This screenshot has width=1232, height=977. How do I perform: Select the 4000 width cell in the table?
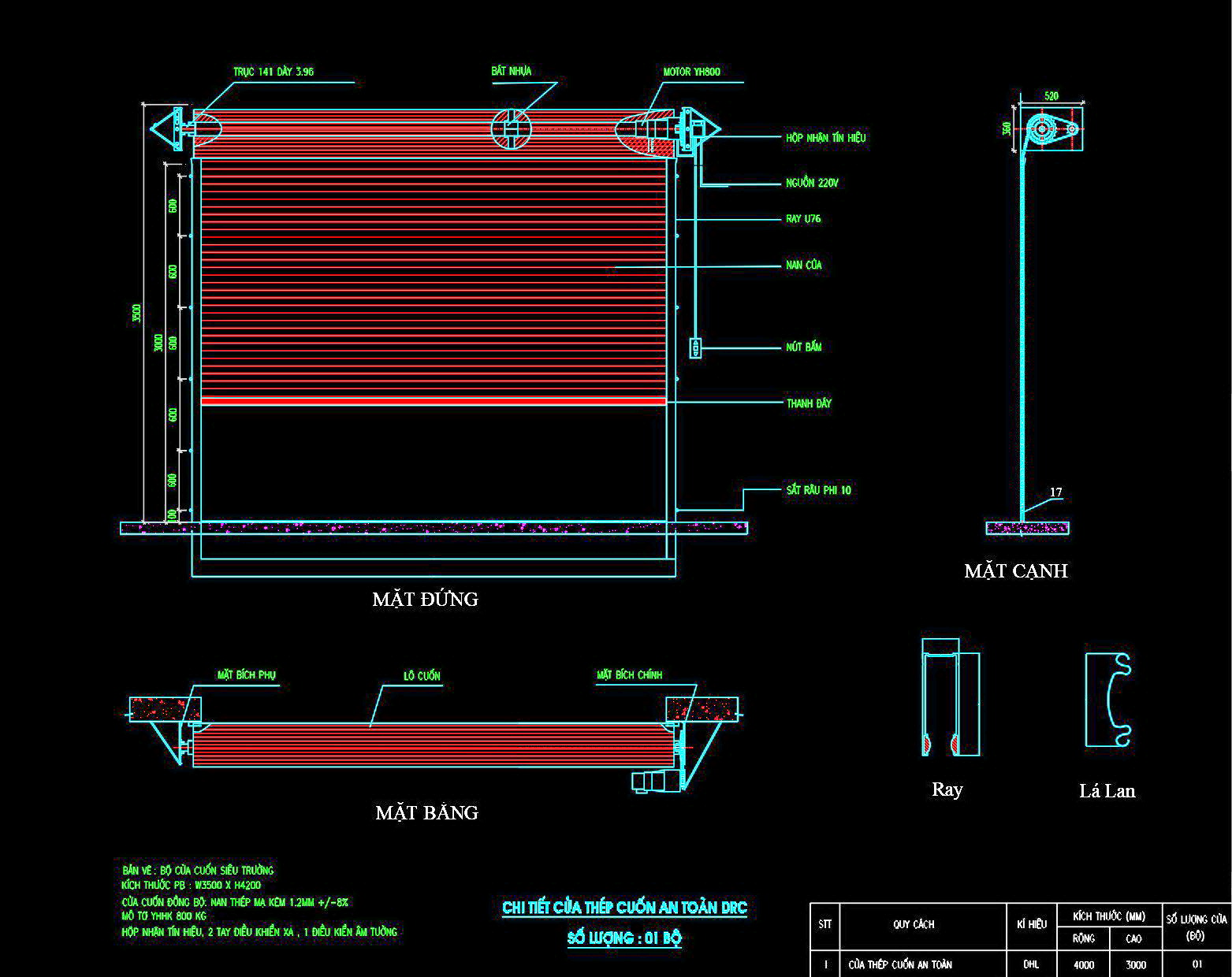coord(1084,964)
